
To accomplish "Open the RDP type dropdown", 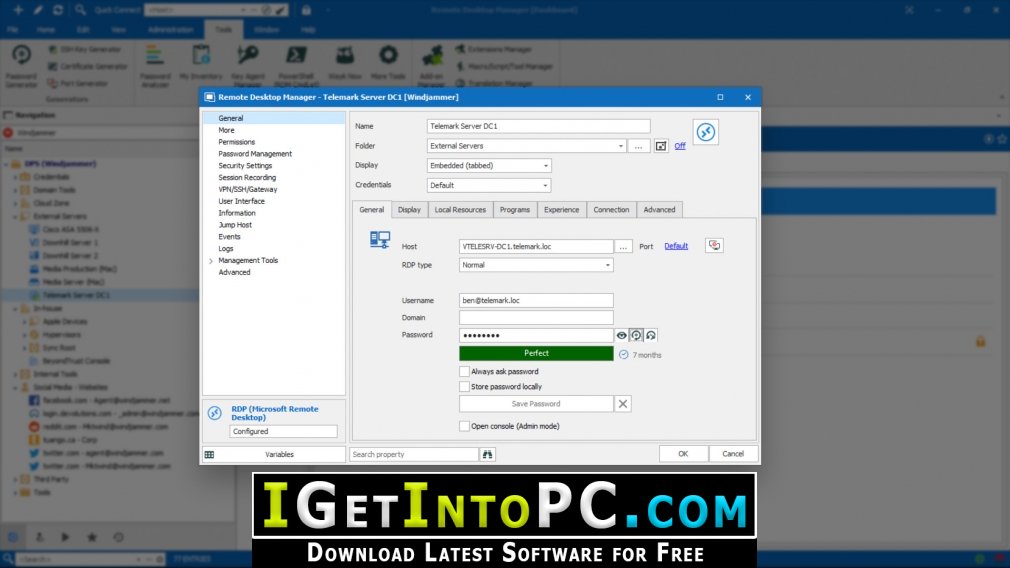I will [536, 265].
